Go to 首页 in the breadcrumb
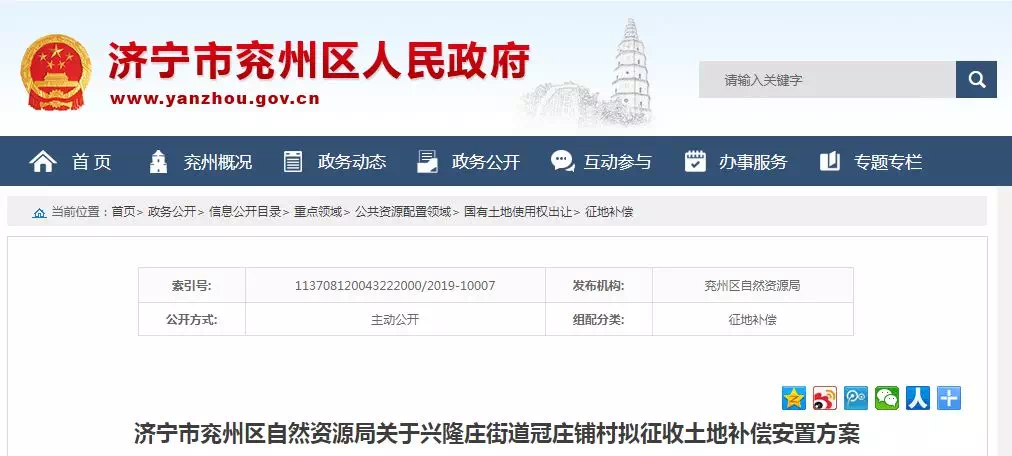 [x=123, y=212]
